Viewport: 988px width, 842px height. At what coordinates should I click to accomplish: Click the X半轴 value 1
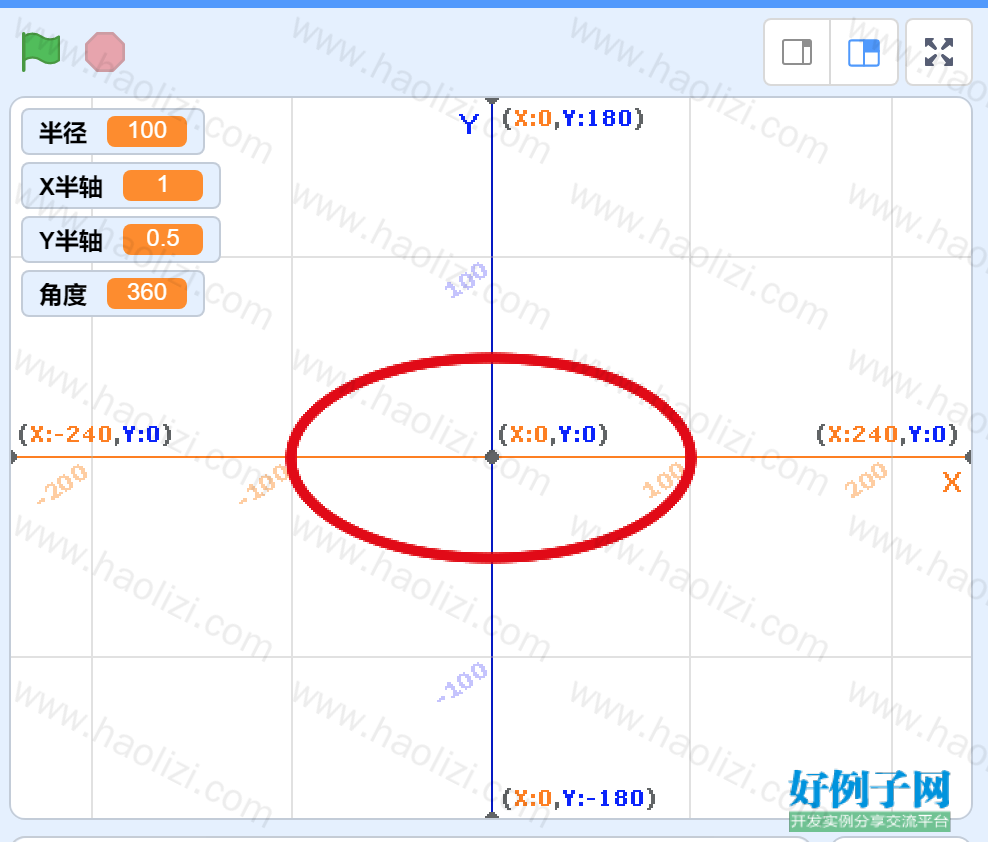pyautogui.click(x=163, y=185)
